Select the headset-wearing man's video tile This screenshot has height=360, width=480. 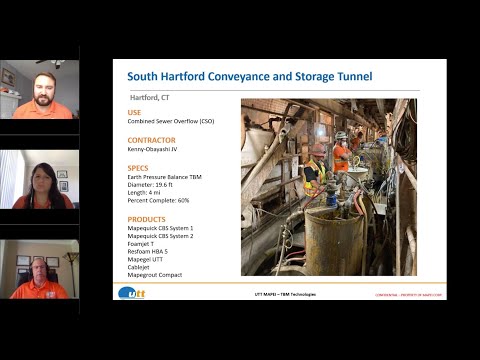coord(39,269)
